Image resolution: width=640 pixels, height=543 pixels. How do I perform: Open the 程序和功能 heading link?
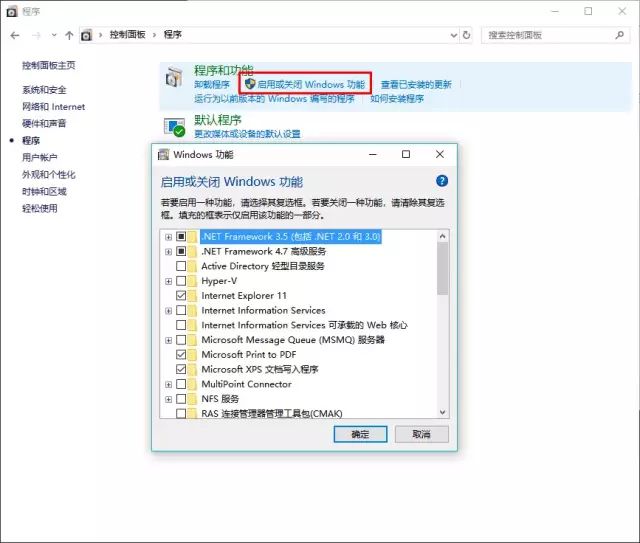coord(224,70)
